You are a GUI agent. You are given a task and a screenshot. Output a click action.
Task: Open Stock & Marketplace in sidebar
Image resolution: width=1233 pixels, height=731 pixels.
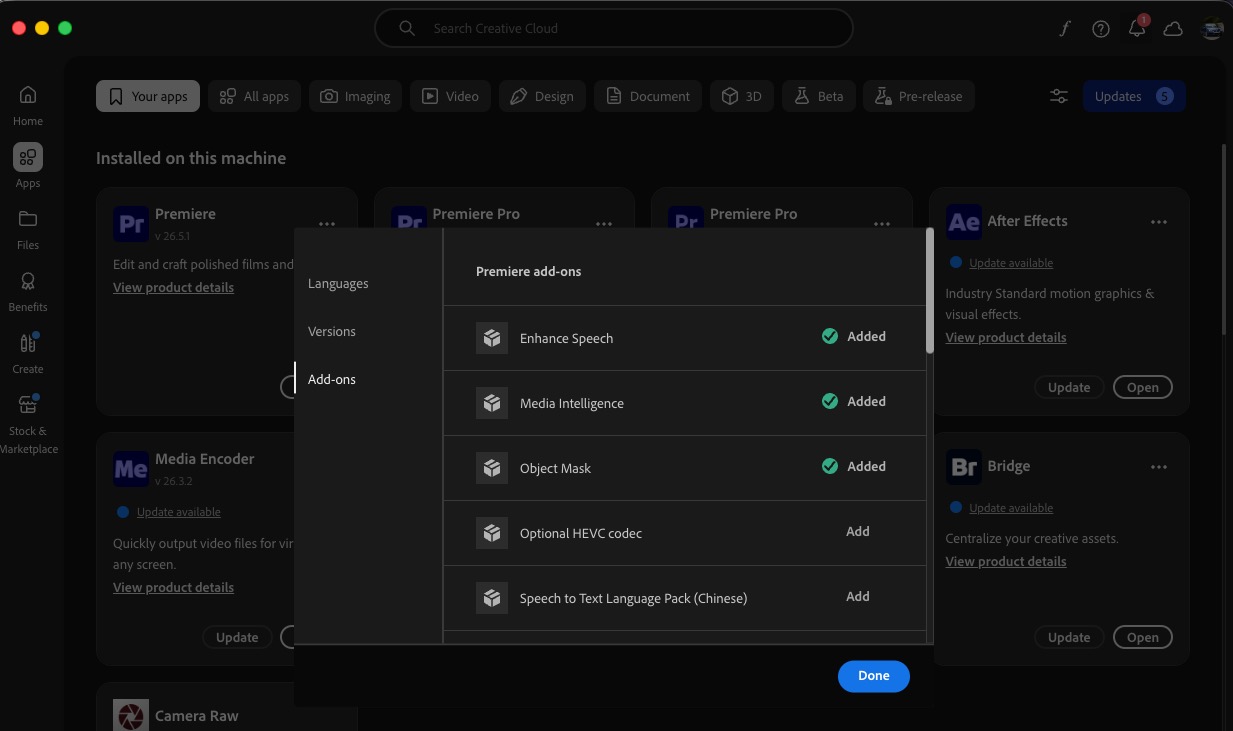pos(28,424)
